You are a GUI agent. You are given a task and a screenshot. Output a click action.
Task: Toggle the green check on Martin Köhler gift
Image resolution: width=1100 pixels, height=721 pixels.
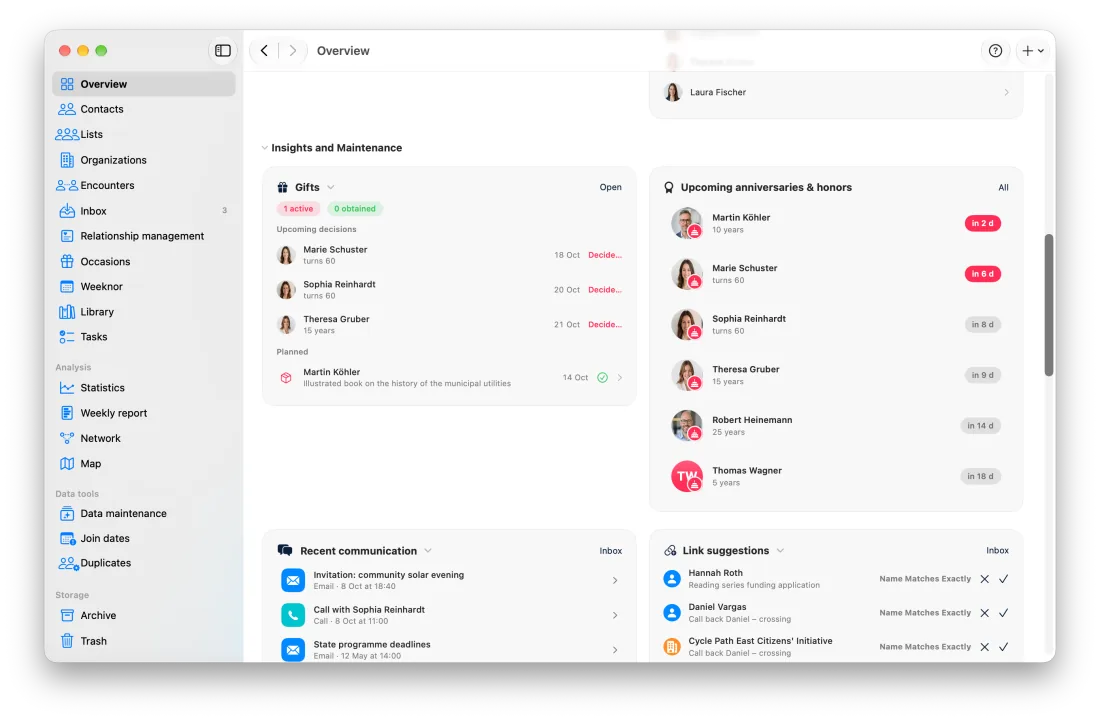coord(602,377)
